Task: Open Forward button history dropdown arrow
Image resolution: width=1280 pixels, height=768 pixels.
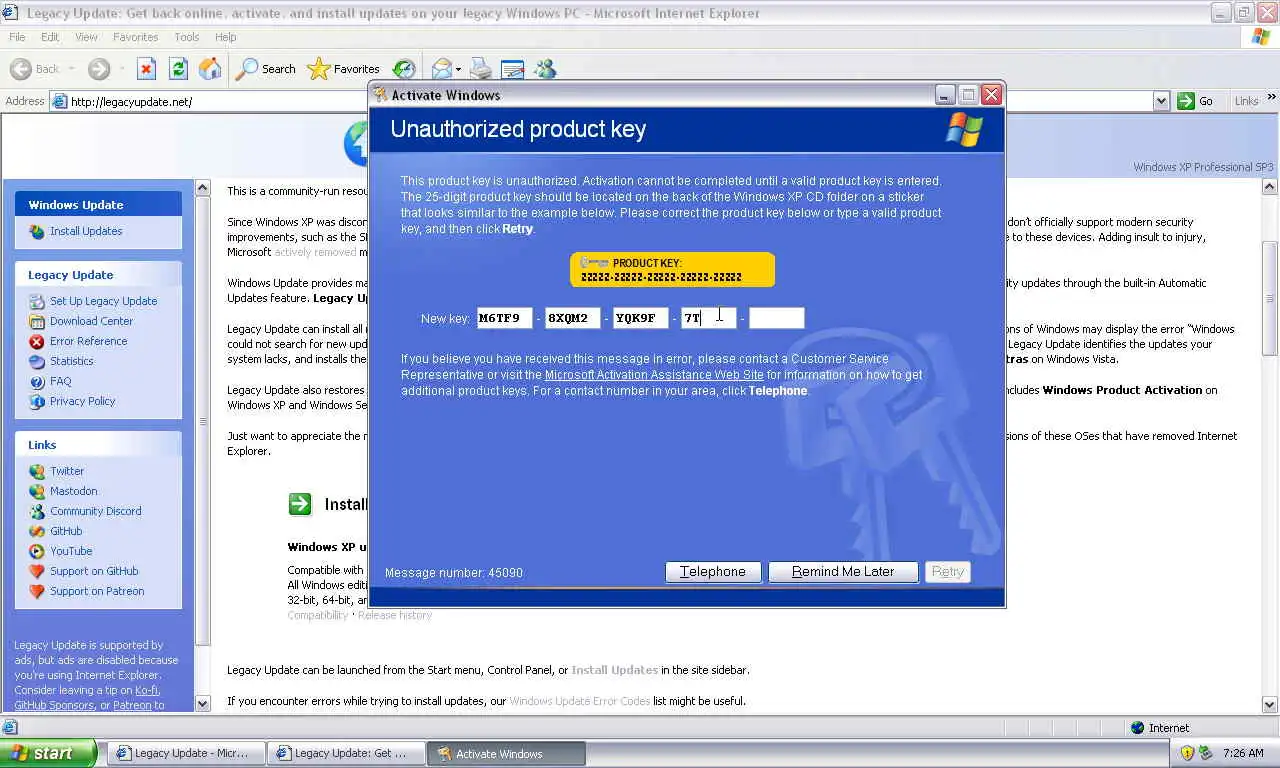Action: tap(121, 69)
